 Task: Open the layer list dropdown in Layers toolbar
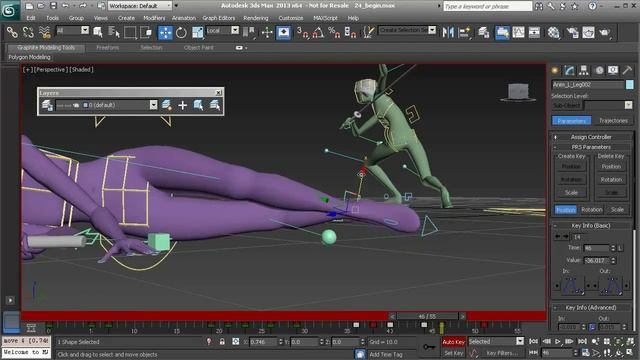point(153,105)
